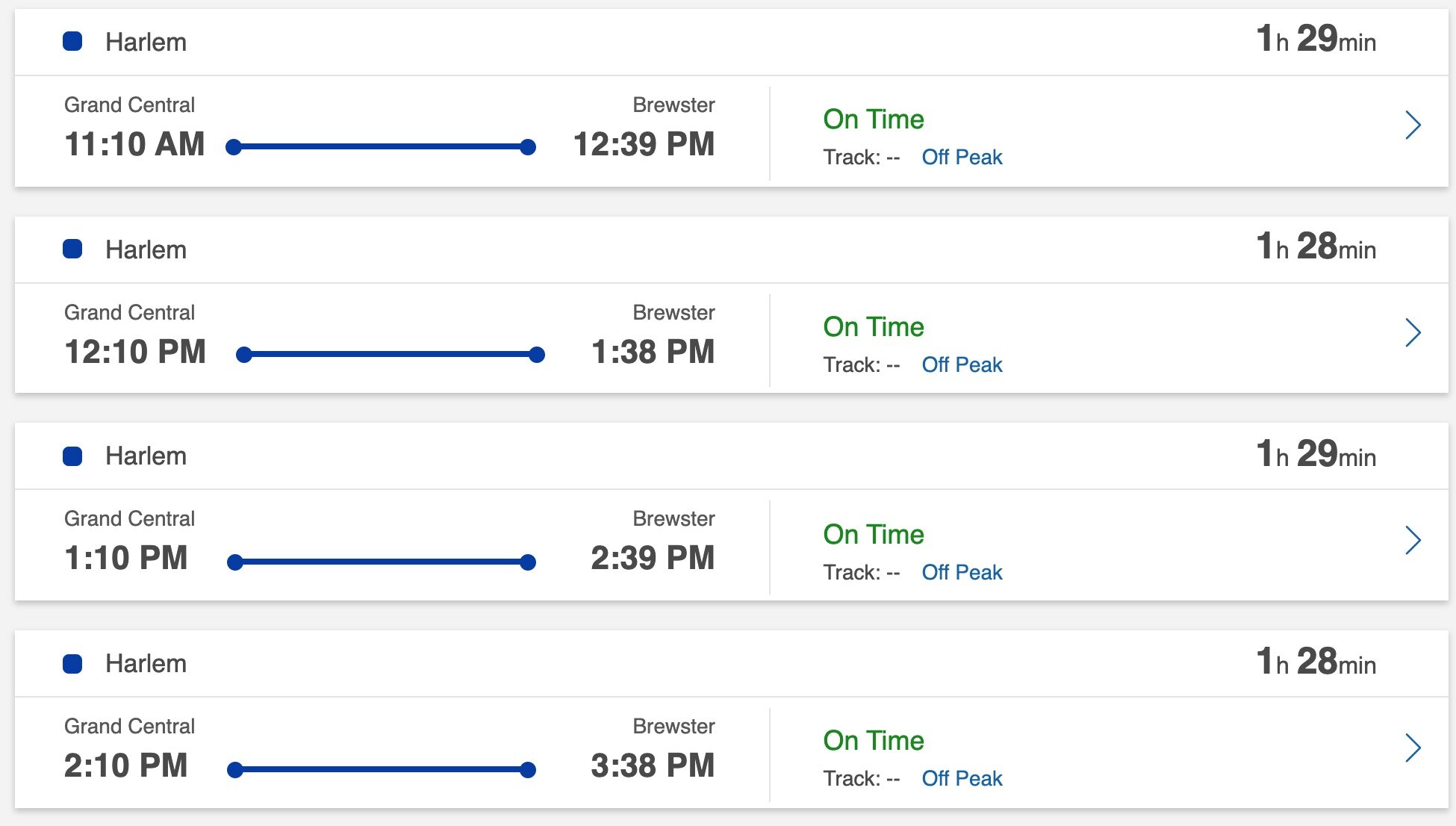The height and width of the screenshot is (826, 1456).
Task: Select the 1:10 PM departure time
Action: point(126,558)
